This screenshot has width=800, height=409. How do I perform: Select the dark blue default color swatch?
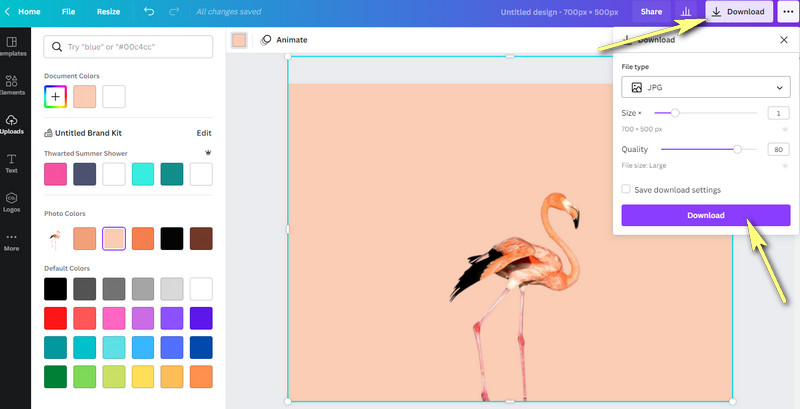pos(201,347)
